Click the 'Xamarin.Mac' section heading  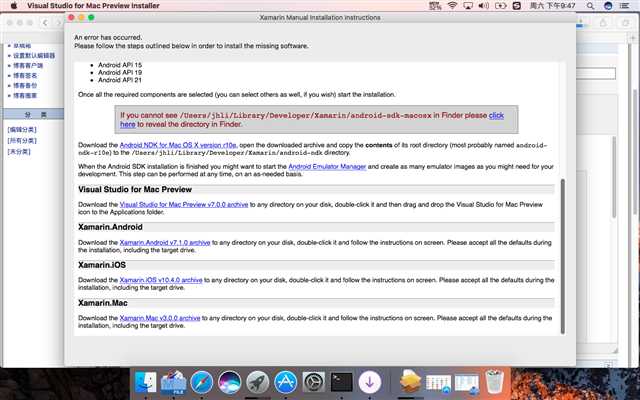(103, 303)
